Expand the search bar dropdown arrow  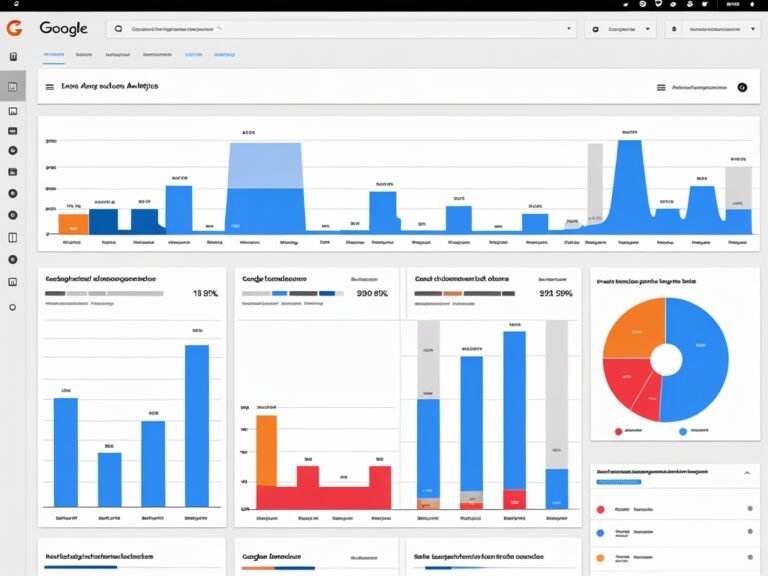pos(570,30)
